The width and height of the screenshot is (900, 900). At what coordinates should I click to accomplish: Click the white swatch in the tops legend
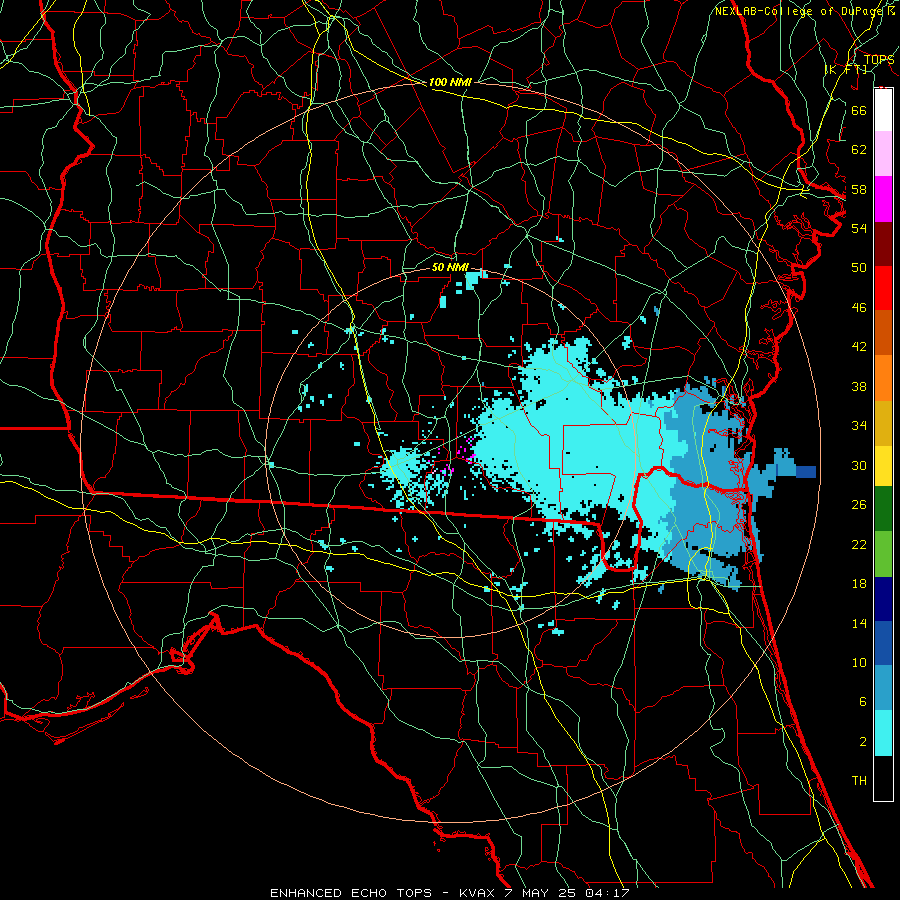883,110
